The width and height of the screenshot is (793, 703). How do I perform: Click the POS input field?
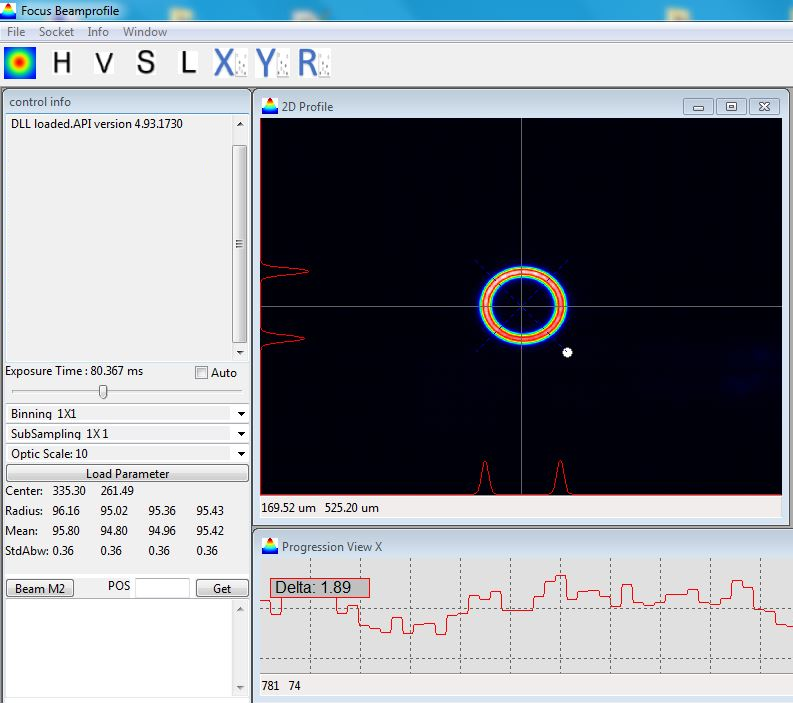(x=162, y=588)
